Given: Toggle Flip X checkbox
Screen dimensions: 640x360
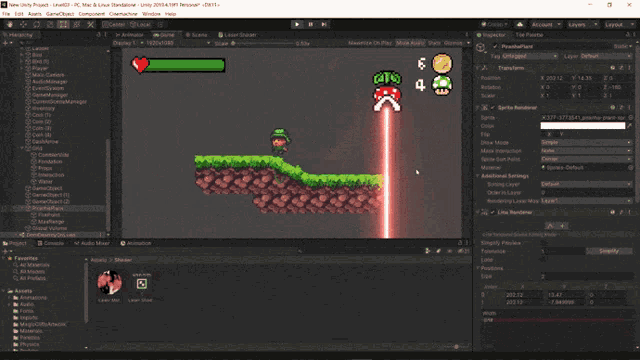Looking at the screenshot, I should pos(544,134).
